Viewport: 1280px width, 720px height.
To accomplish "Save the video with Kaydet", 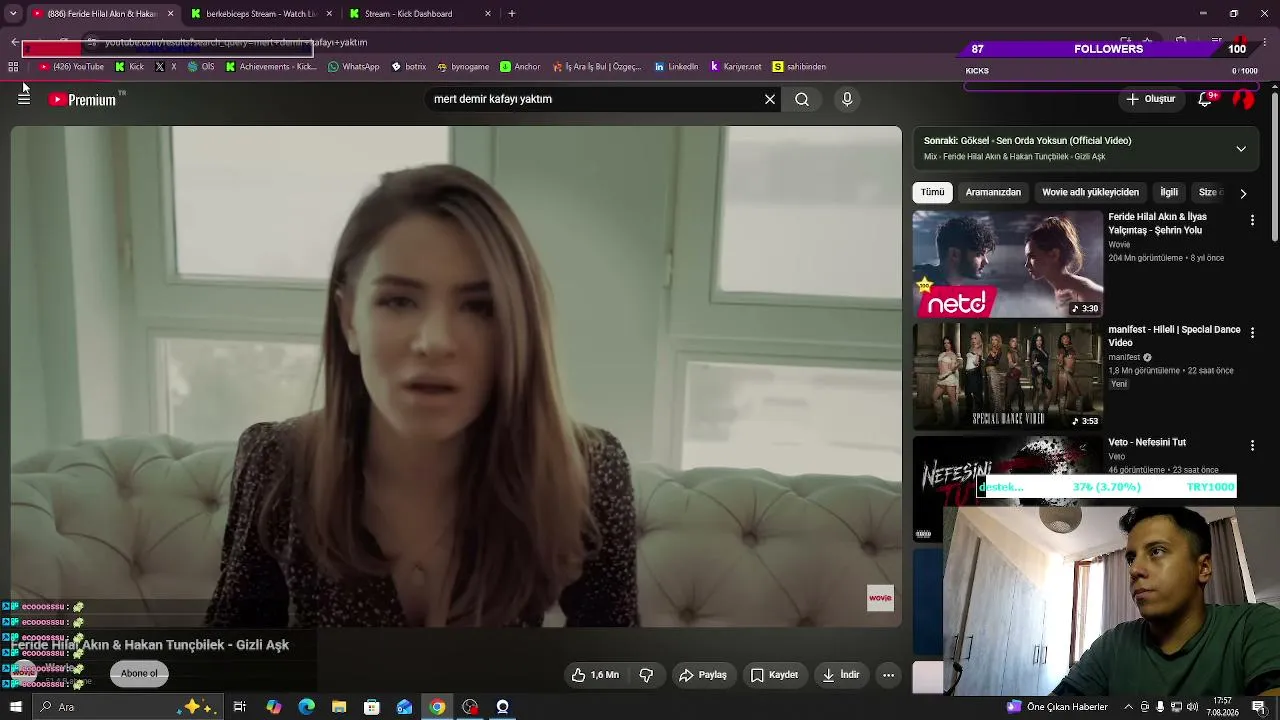I will [x=775, y=675].
